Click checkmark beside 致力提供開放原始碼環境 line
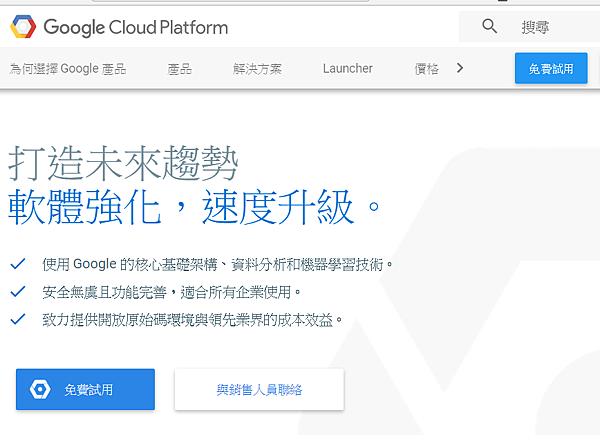600x435 pixels. [17, 320]
